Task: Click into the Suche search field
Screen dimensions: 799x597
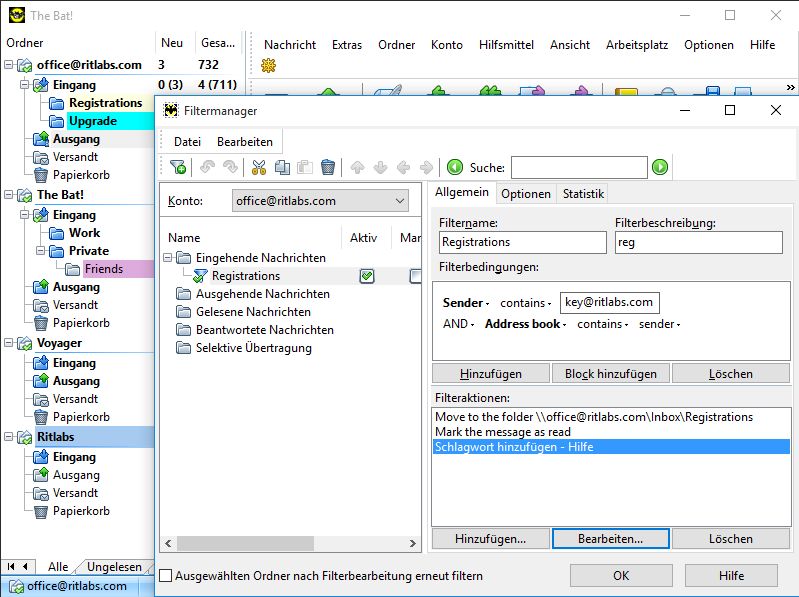Action: click(579, 168)
